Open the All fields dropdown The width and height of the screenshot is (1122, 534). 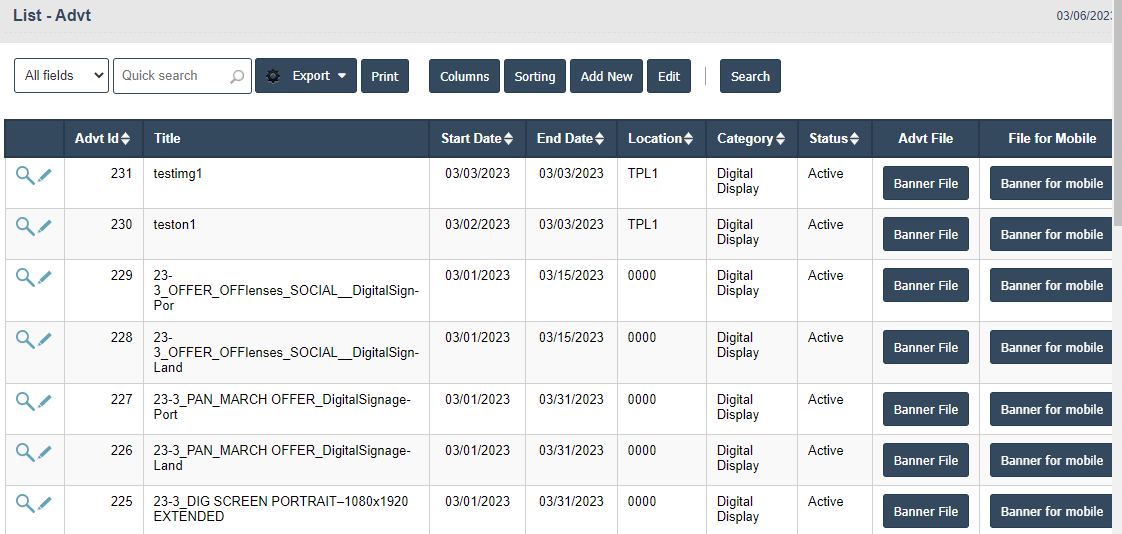[x=61, y=76]
